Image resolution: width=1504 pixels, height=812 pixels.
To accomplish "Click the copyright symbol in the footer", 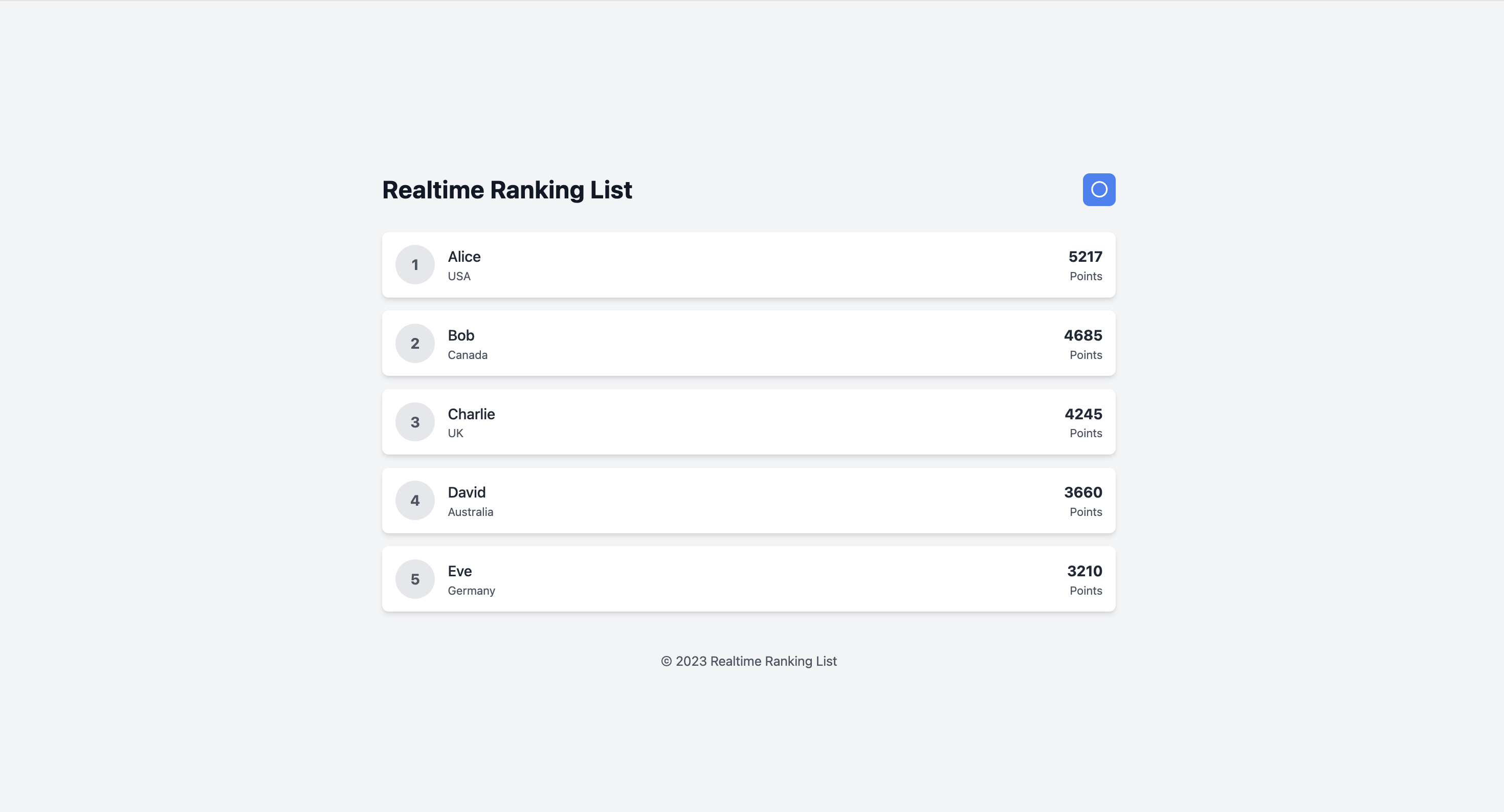I will (666, 661).
